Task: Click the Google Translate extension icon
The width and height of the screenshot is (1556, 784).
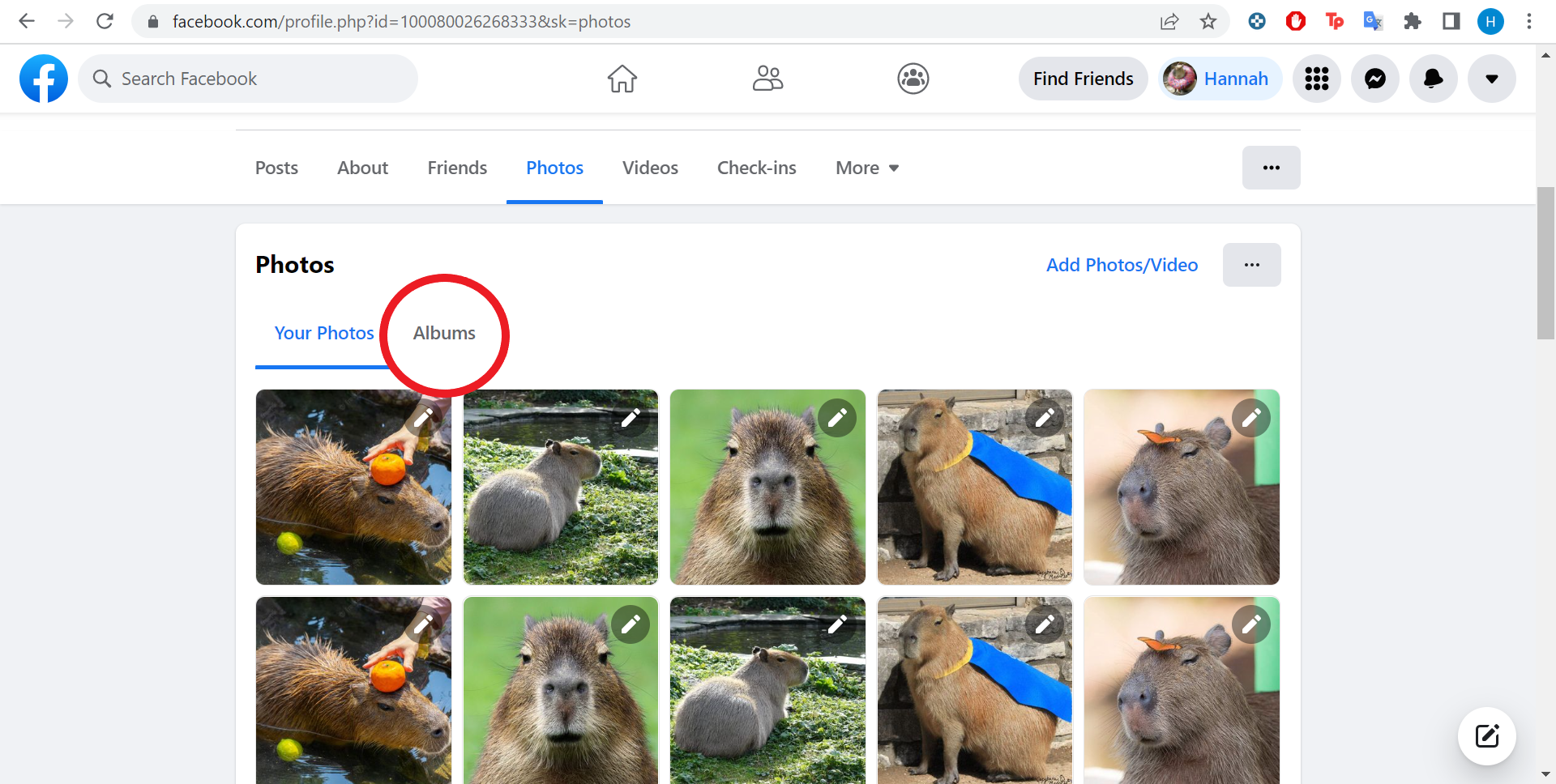Action: (1373, 22)
